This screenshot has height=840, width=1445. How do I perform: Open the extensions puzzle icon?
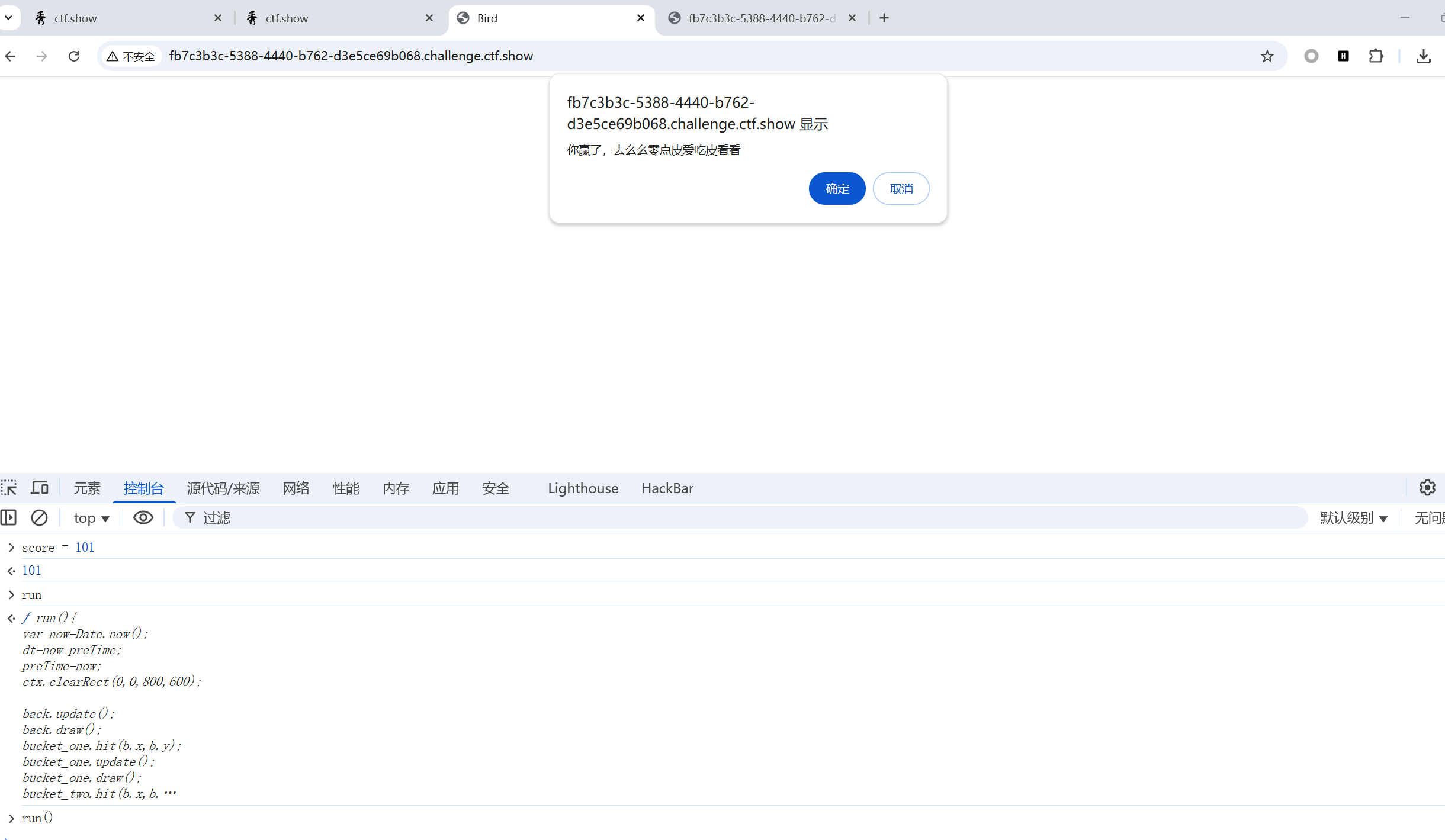coord(1376,56)
